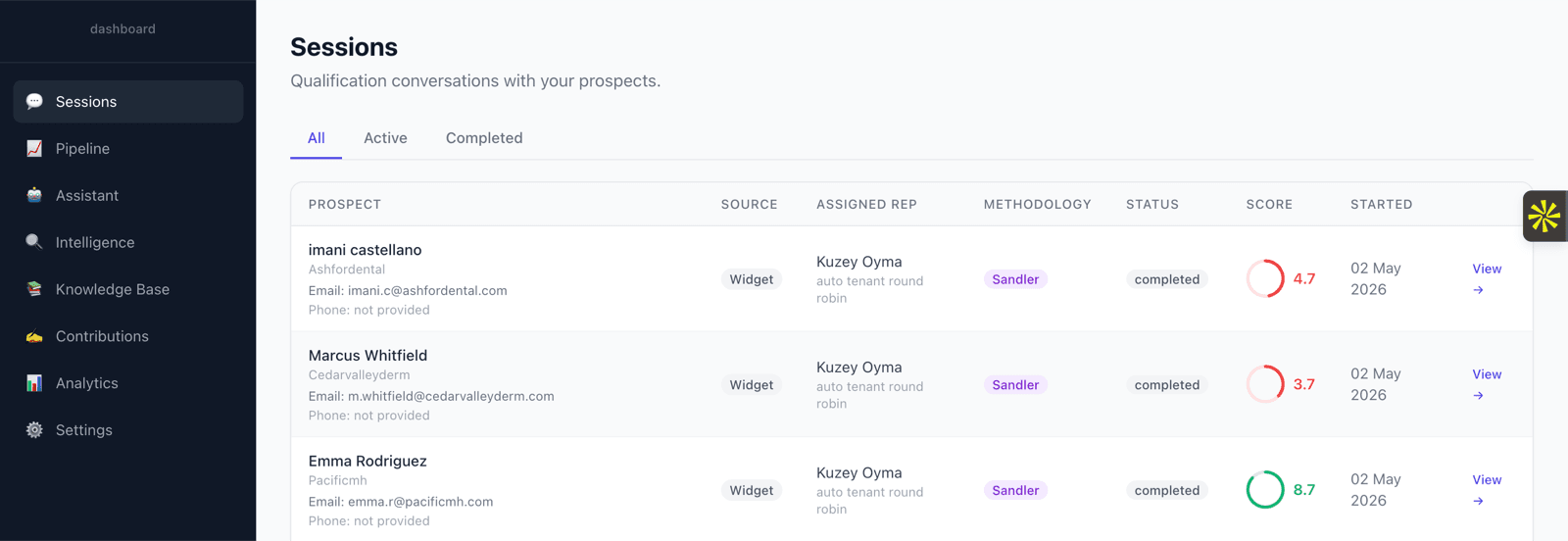The width and height of the screenshot is (1568, 541).
Task: Select the All sessions tab
Action: 316,138
